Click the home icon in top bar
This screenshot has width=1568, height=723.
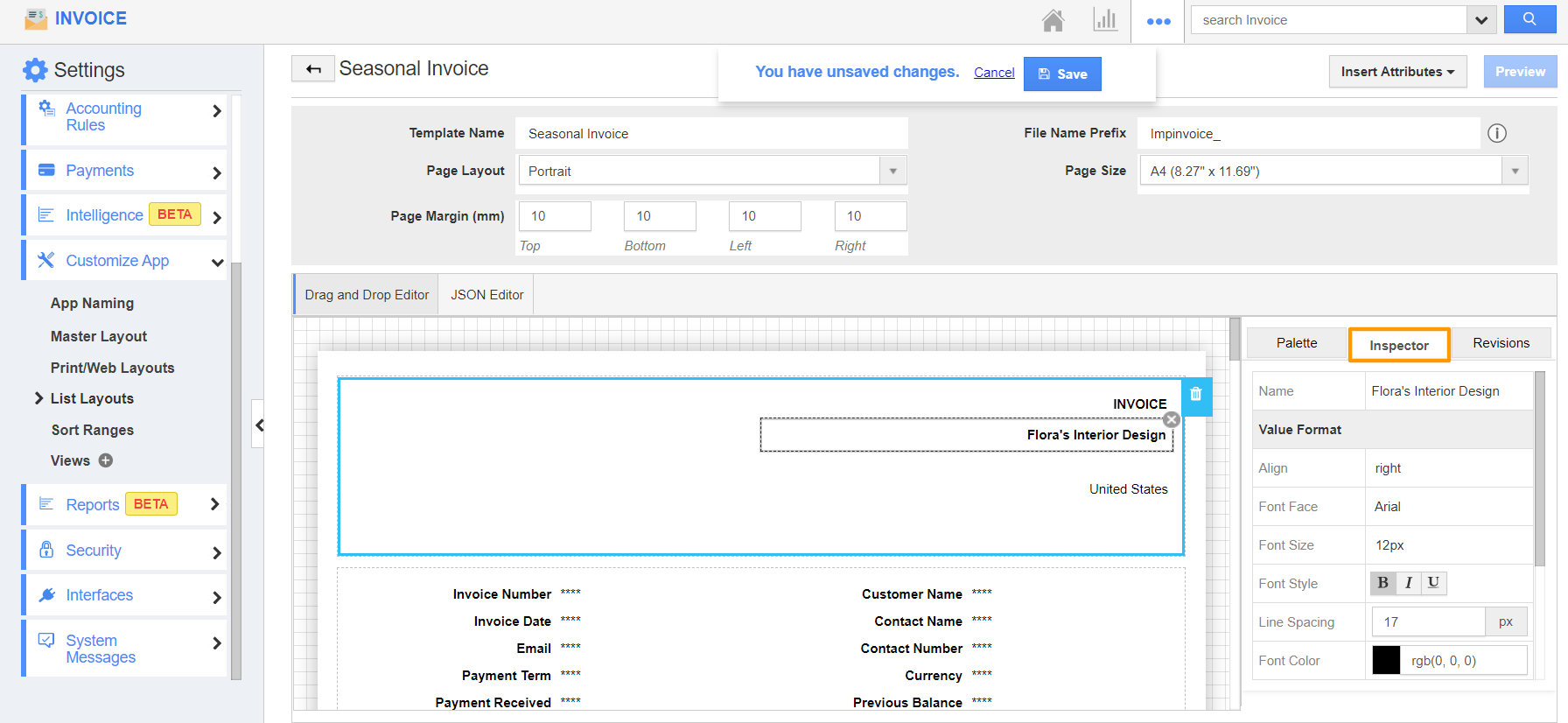(1053, 20)
